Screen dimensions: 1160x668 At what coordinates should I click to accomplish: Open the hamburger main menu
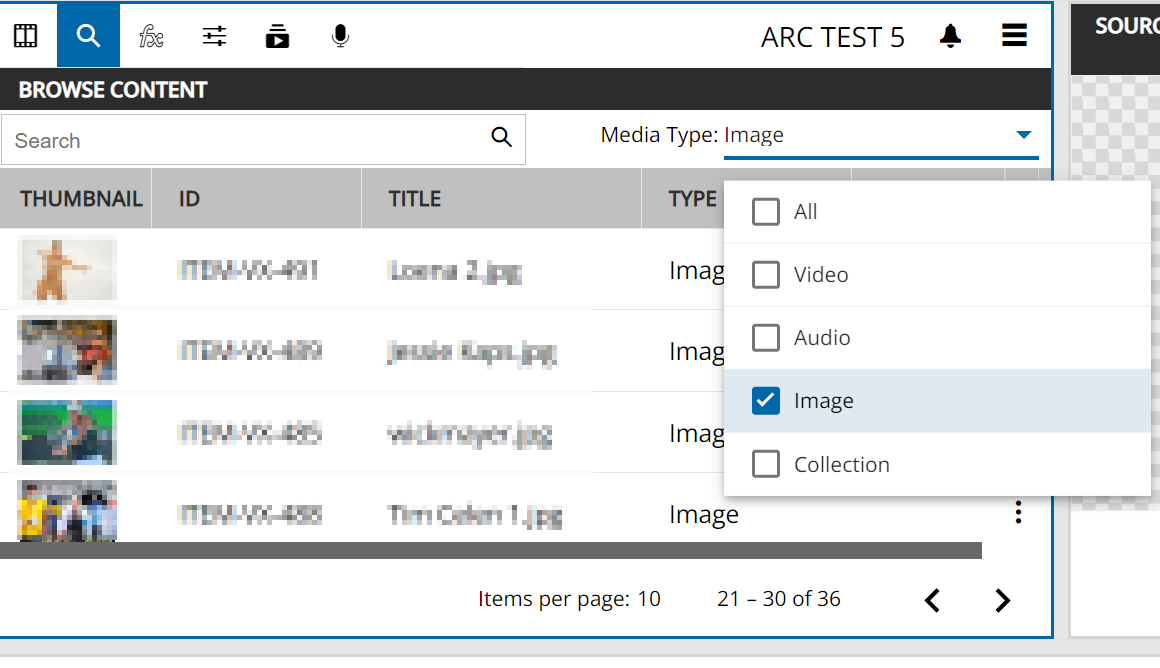click(1014, 36)
